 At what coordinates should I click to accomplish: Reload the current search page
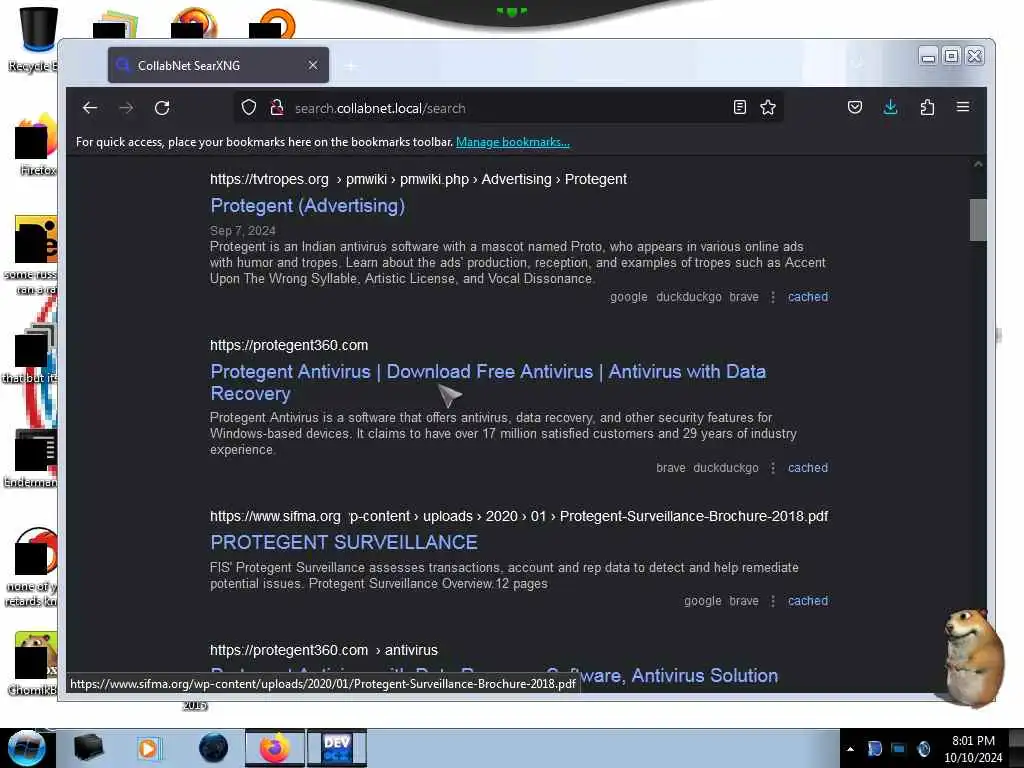(162, 108)
